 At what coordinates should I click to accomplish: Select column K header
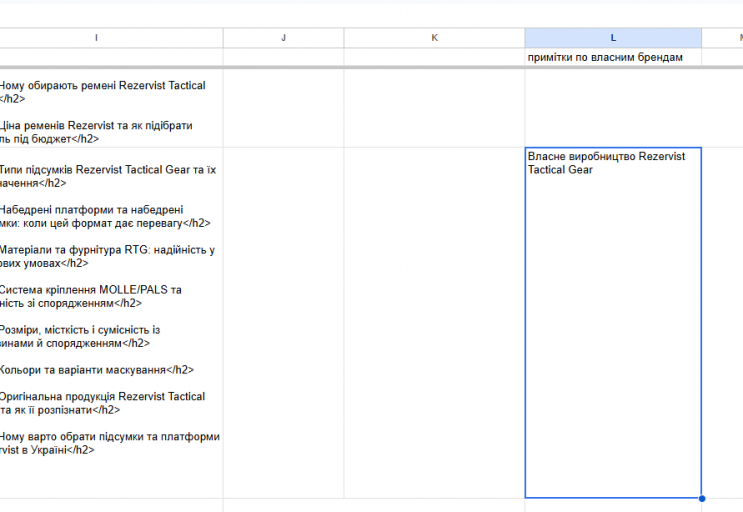click(x=434, y=38)
